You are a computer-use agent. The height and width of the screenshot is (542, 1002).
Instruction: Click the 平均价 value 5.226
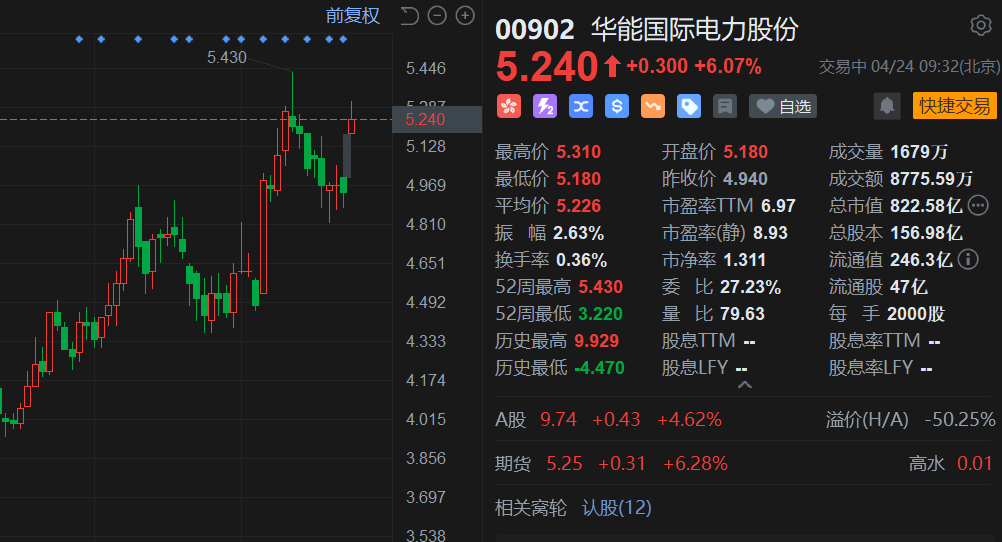pyautogui.click(x=578, y=206)
